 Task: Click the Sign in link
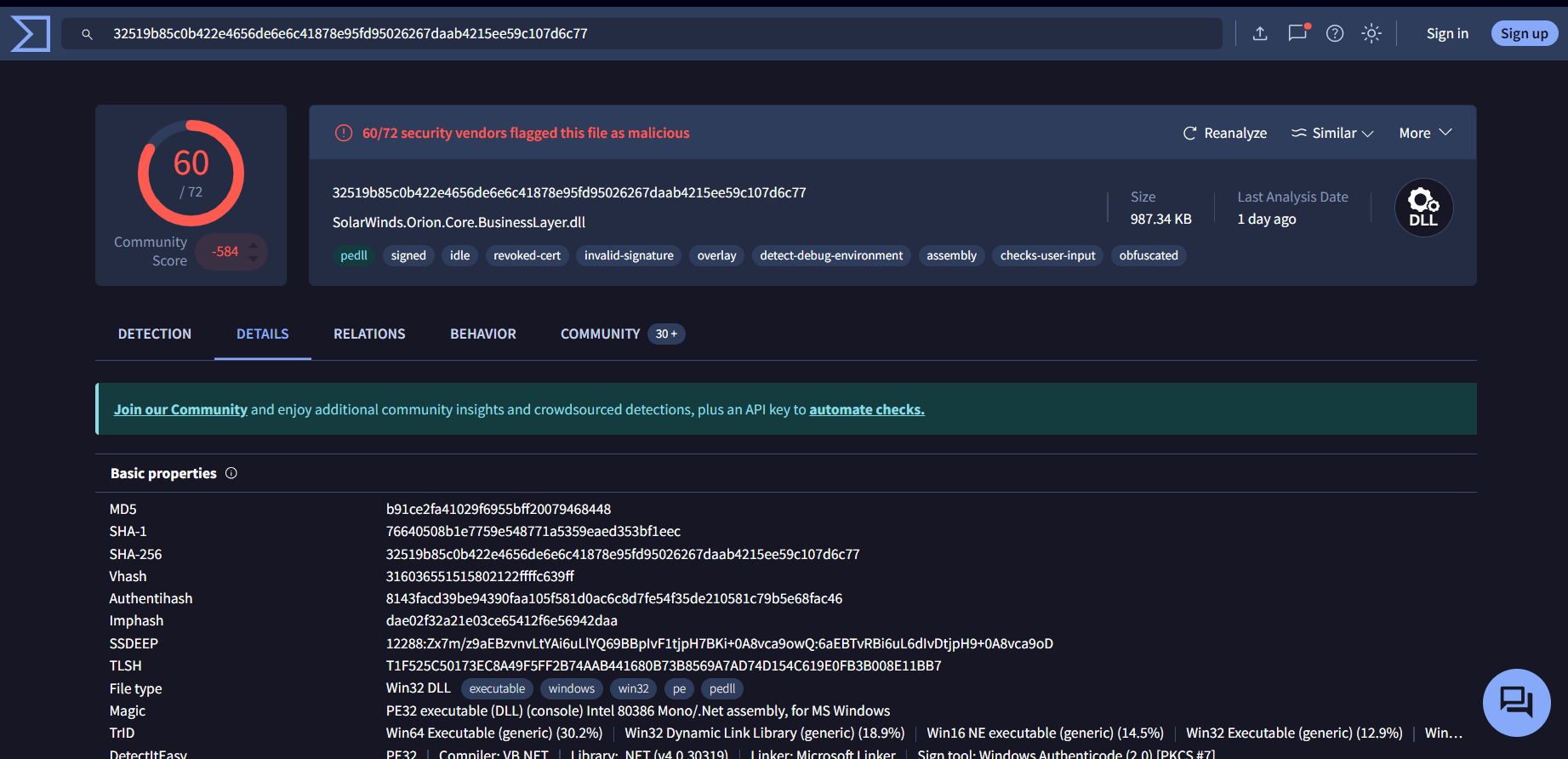click(1447, 33)
